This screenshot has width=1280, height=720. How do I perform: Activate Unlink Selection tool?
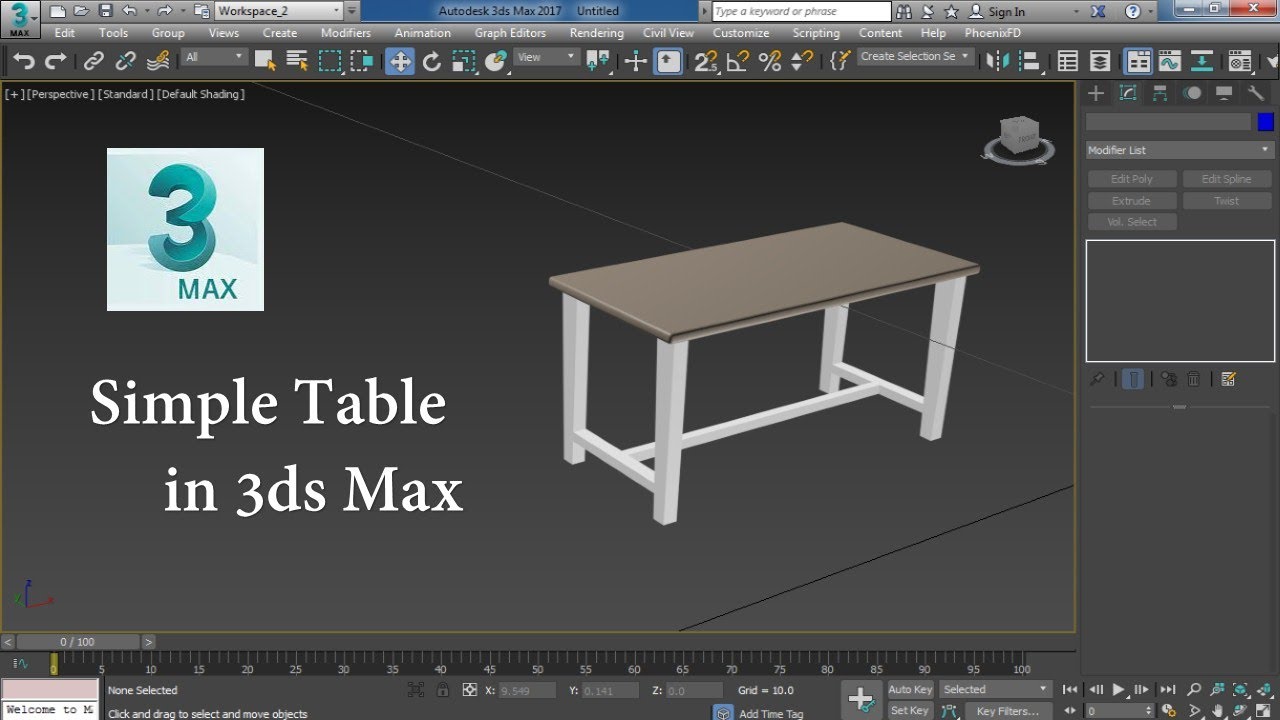tap(126, 61)
